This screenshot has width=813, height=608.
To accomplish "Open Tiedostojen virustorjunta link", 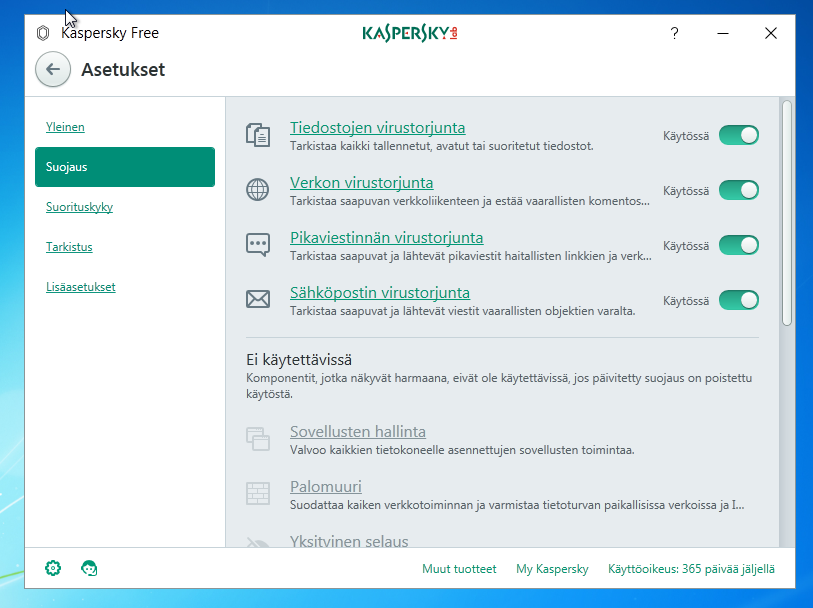I will pos(377,128).
